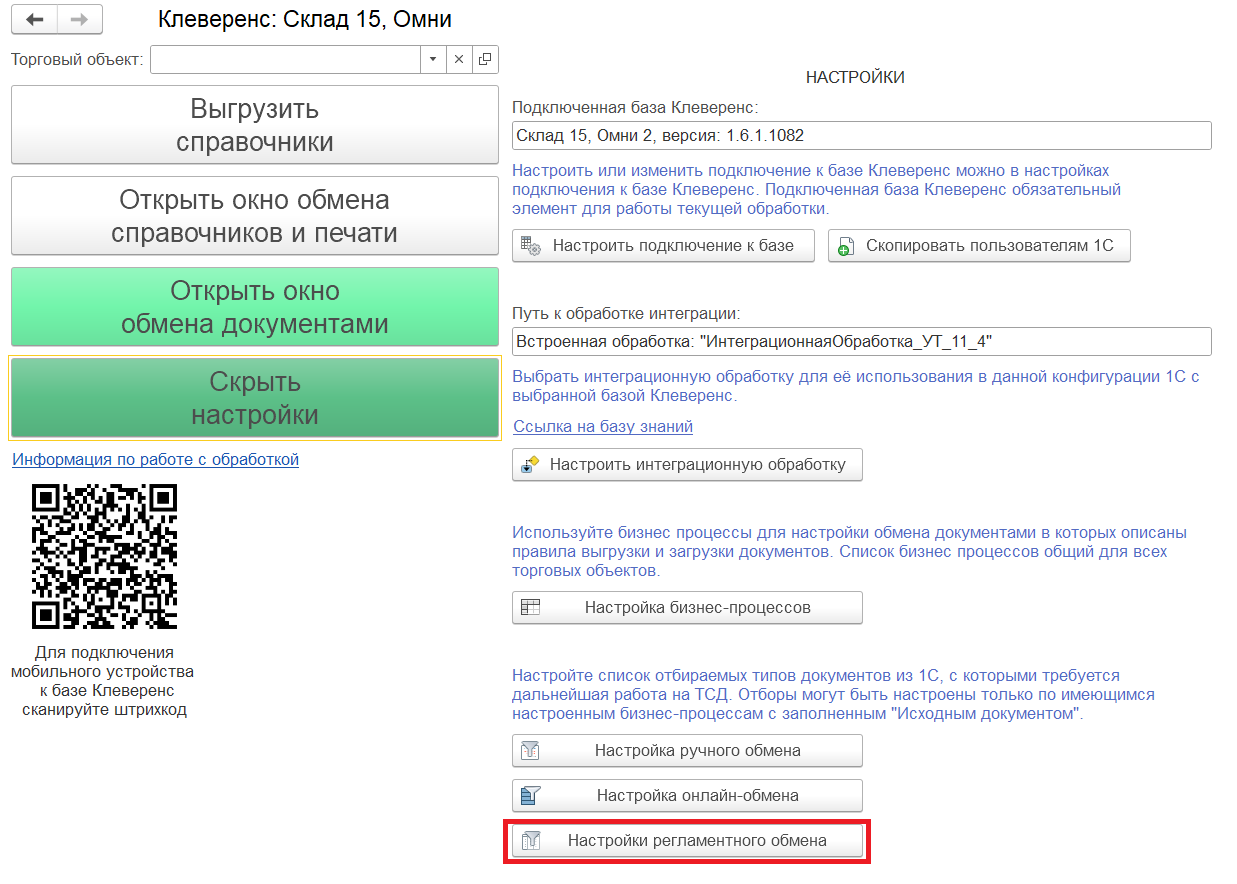Clear the Торговый объект field with X
The height and width of the screenshot is (884, 1237).
(x=459, y=59)
